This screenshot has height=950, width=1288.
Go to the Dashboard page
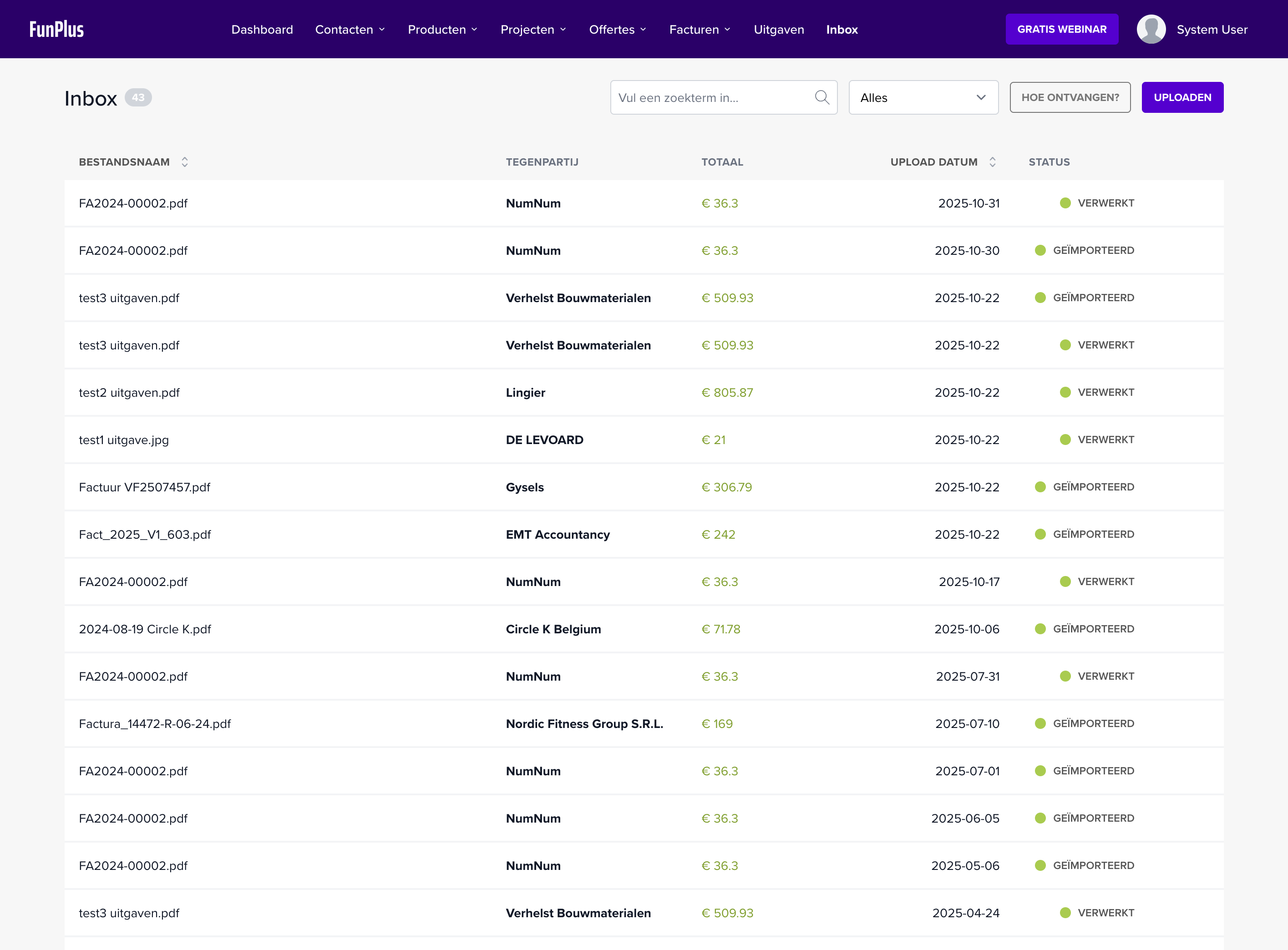262,29
